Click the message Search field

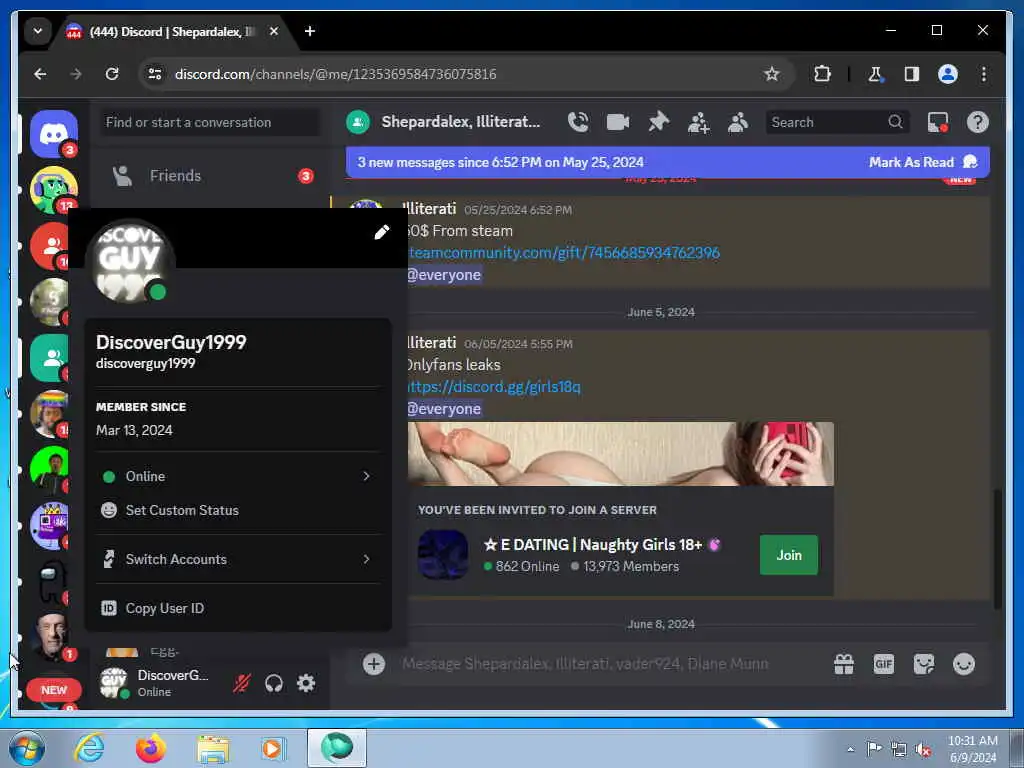[837, 122]
